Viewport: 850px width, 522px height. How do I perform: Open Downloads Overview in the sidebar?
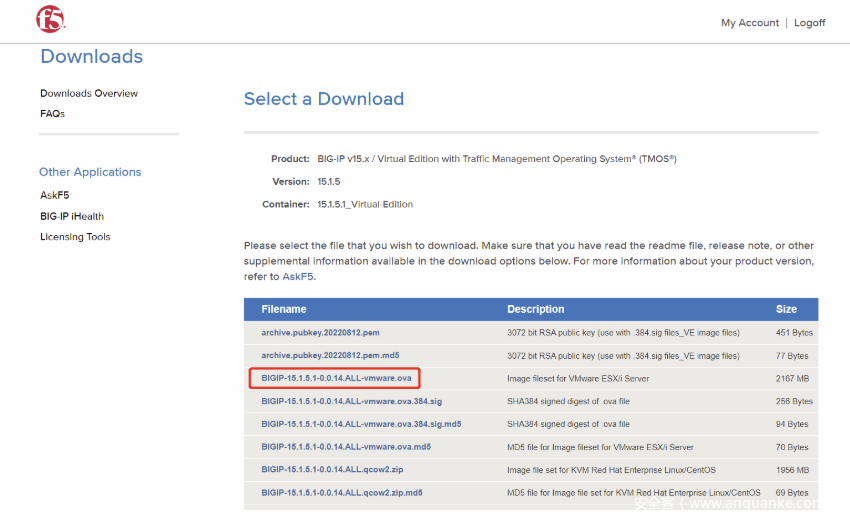click(89, 93)
